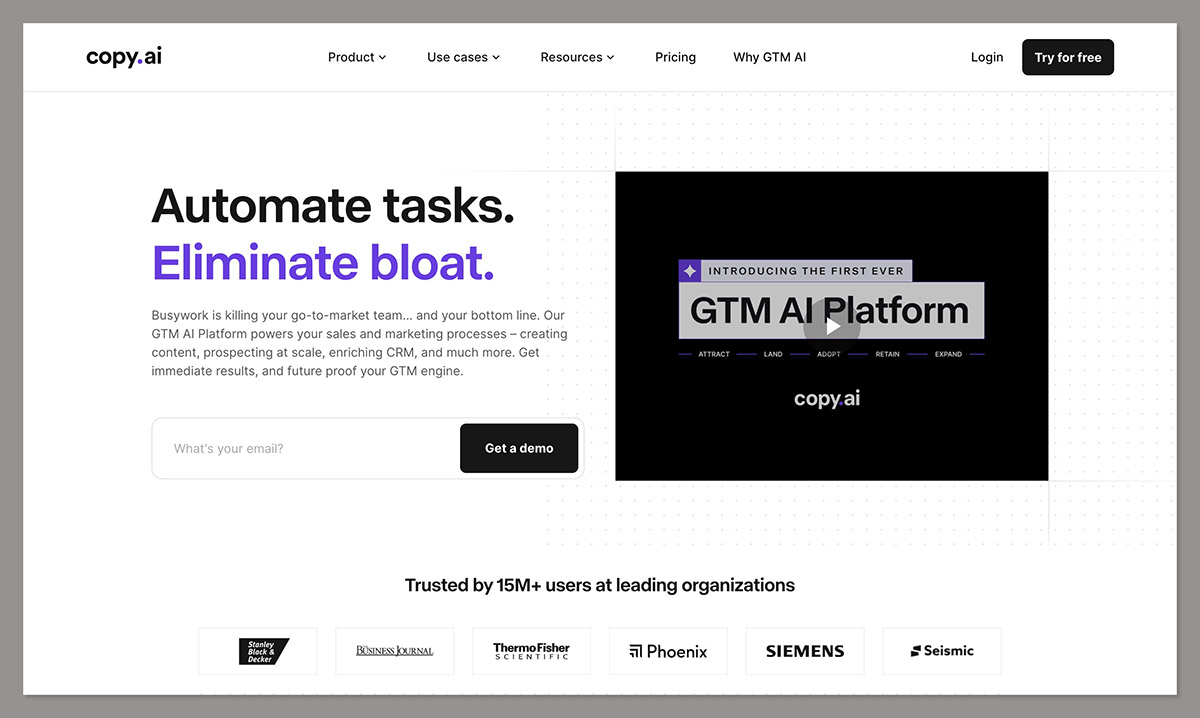Select the Phoenix company logo

tap(667, 650)
